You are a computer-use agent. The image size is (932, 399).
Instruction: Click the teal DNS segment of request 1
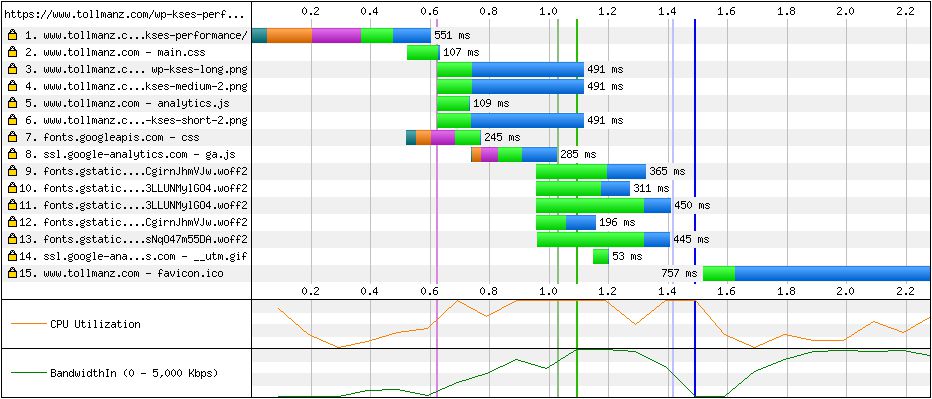260,36
